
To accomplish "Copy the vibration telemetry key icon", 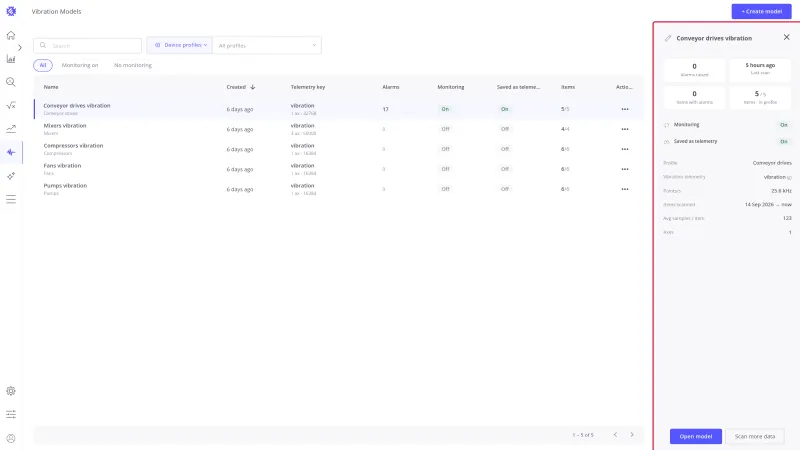I will [x=789, y=178].
